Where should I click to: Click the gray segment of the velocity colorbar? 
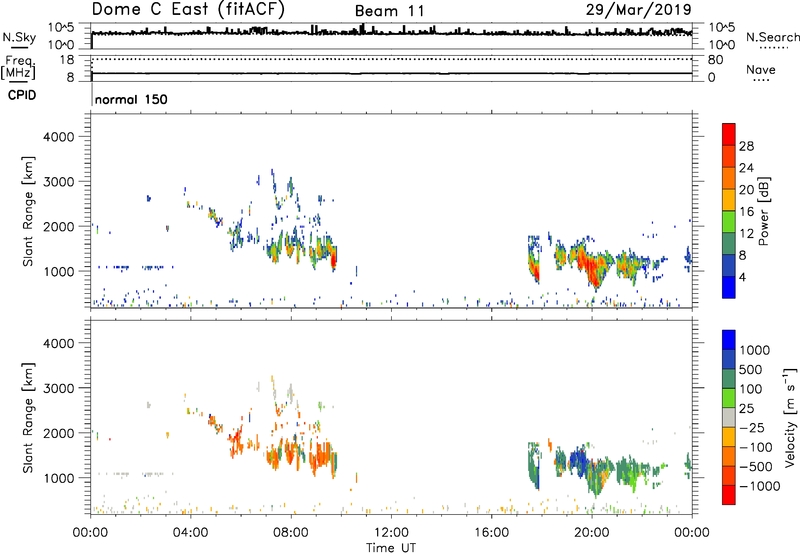[729, 417]
